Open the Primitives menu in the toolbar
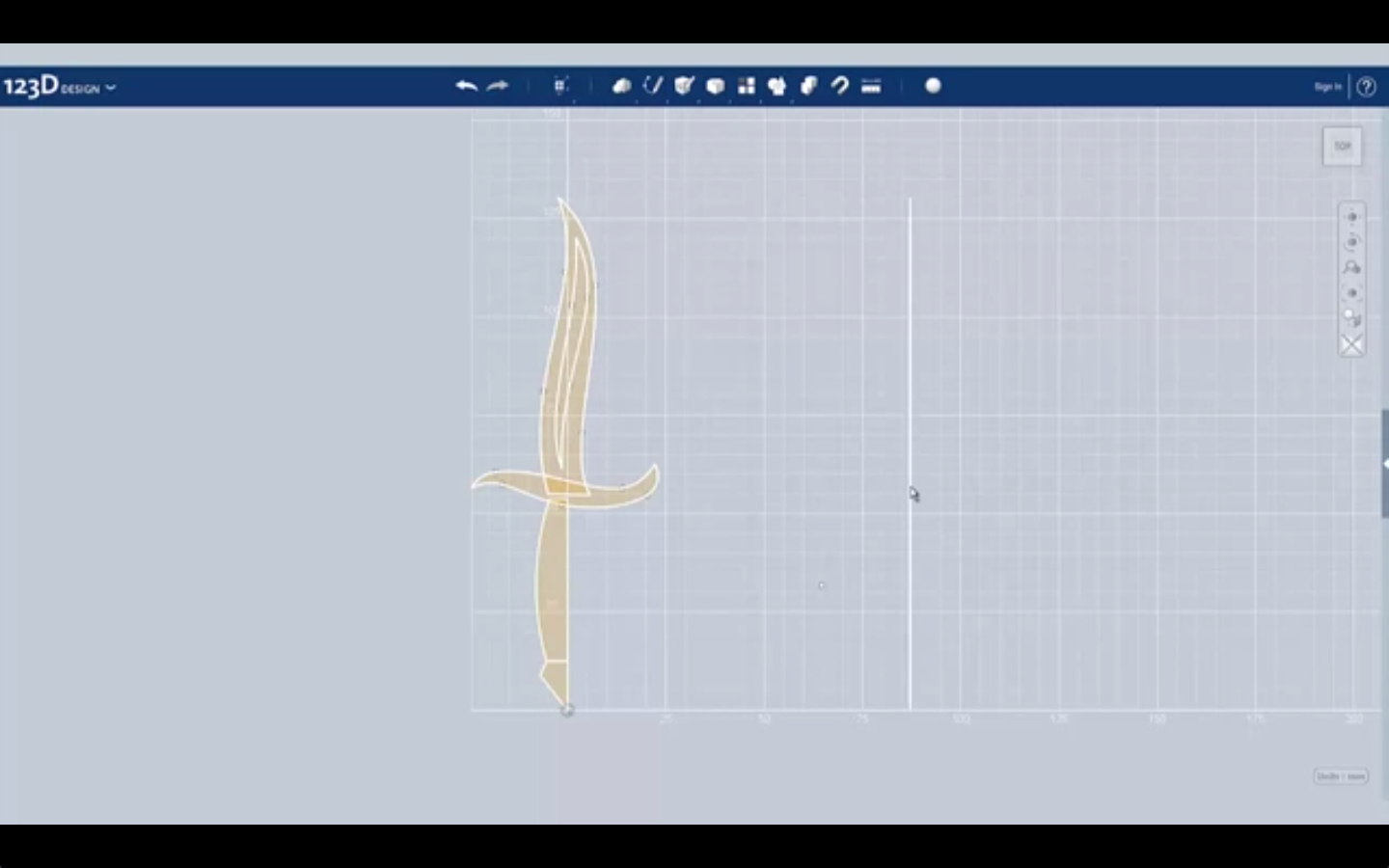1389x868 pixels. [x=622, y=86]
